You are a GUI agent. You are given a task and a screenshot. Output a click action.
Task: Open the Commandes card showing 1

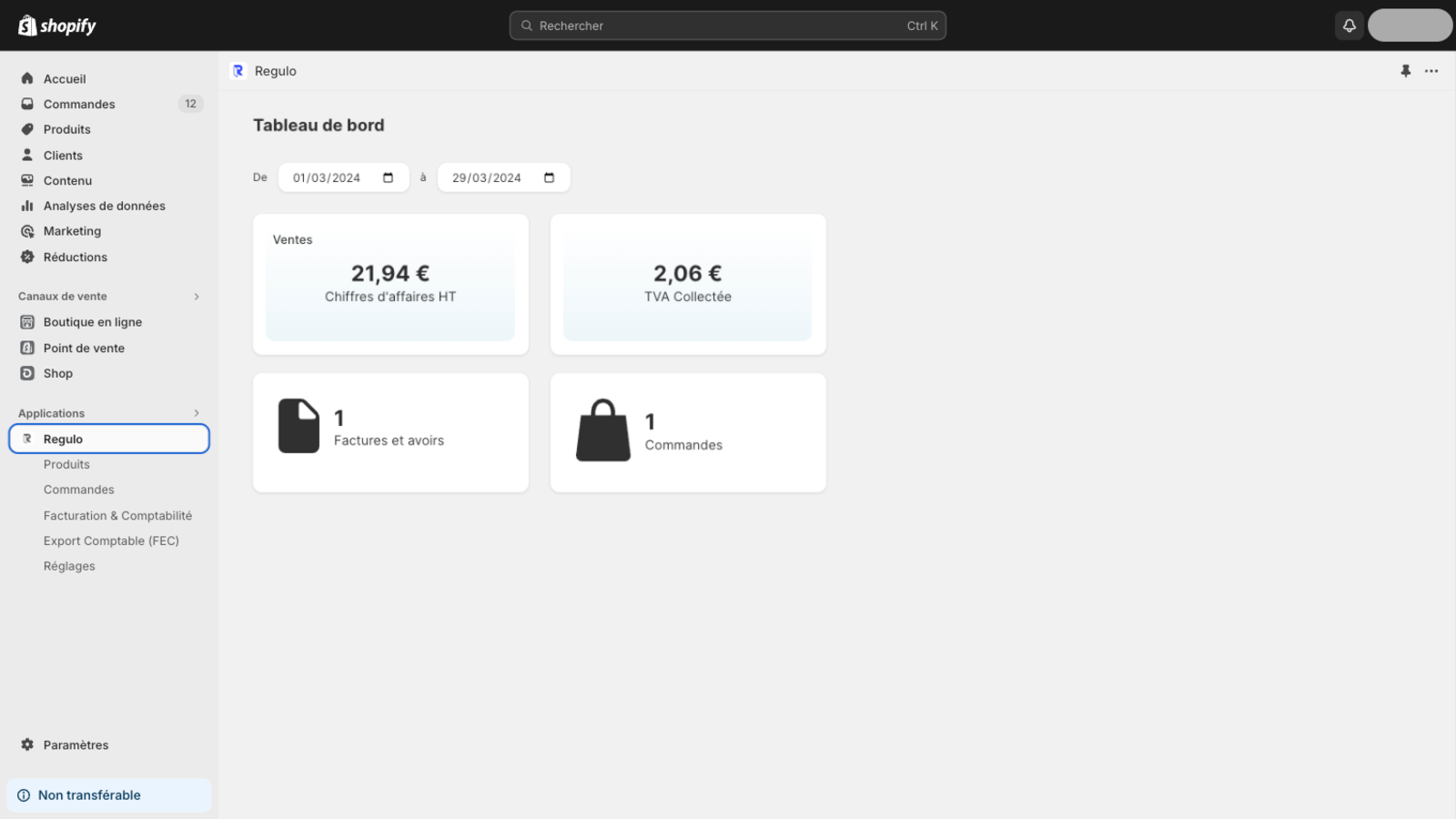point(688,432)
